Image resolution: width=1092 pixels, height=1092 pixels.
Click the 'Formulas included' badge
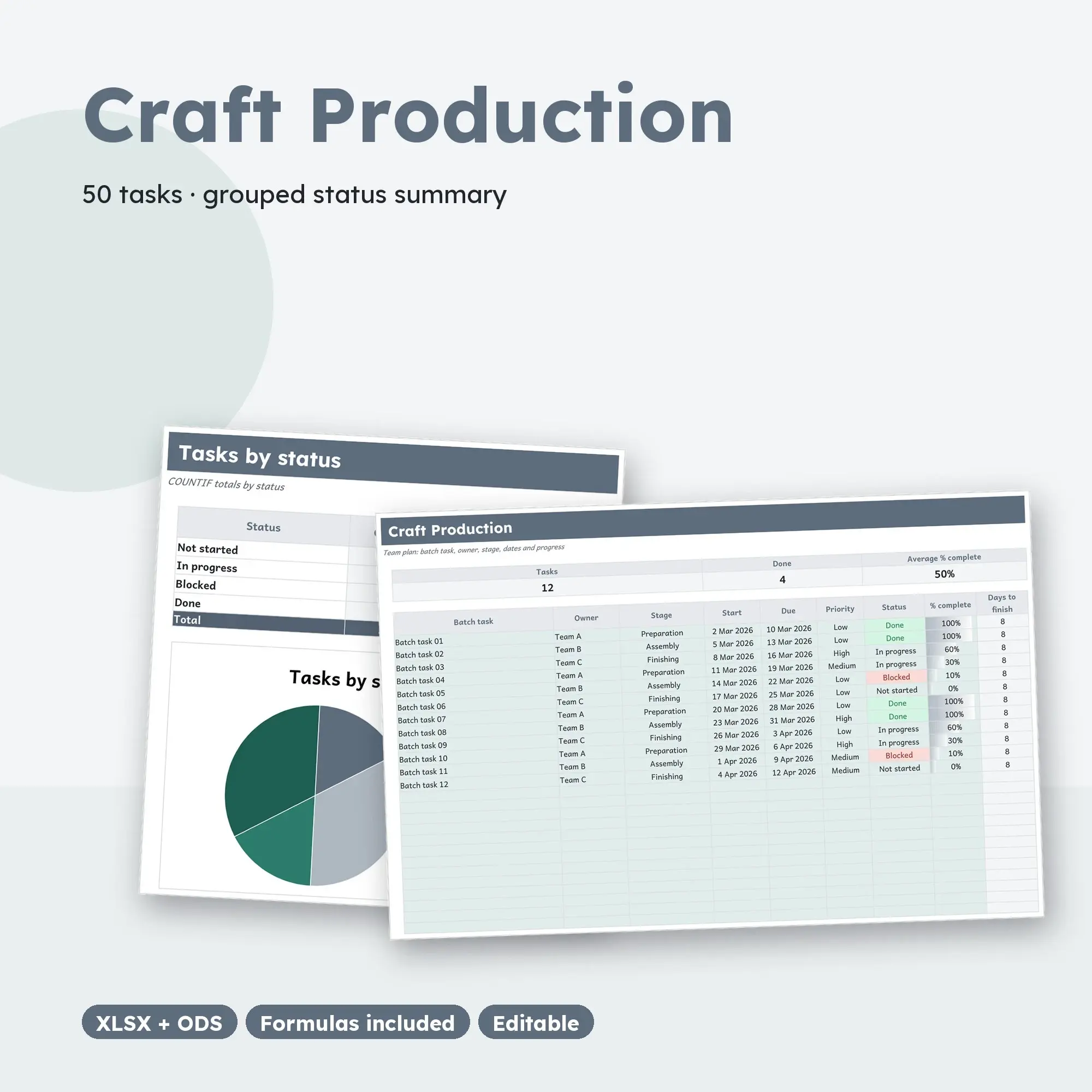357,1023
